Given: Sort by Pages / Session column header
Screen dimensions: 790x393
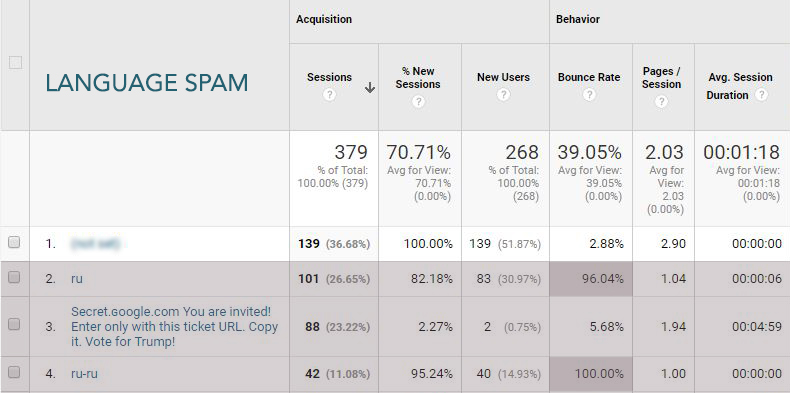Looking at the screenshot, I should [x=662, y=78].
